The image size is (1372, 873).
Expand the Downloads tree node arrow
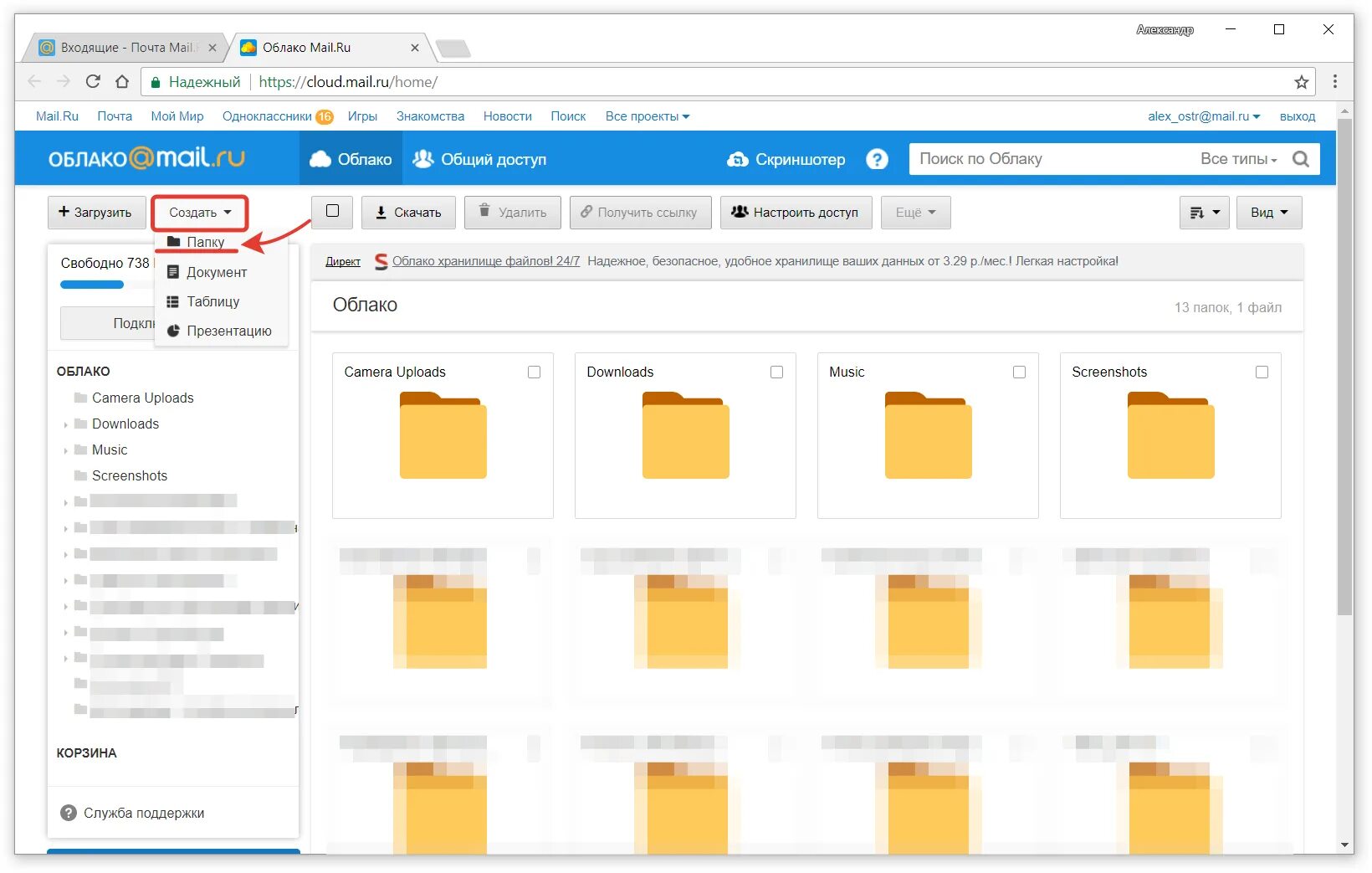click(65, 425)
